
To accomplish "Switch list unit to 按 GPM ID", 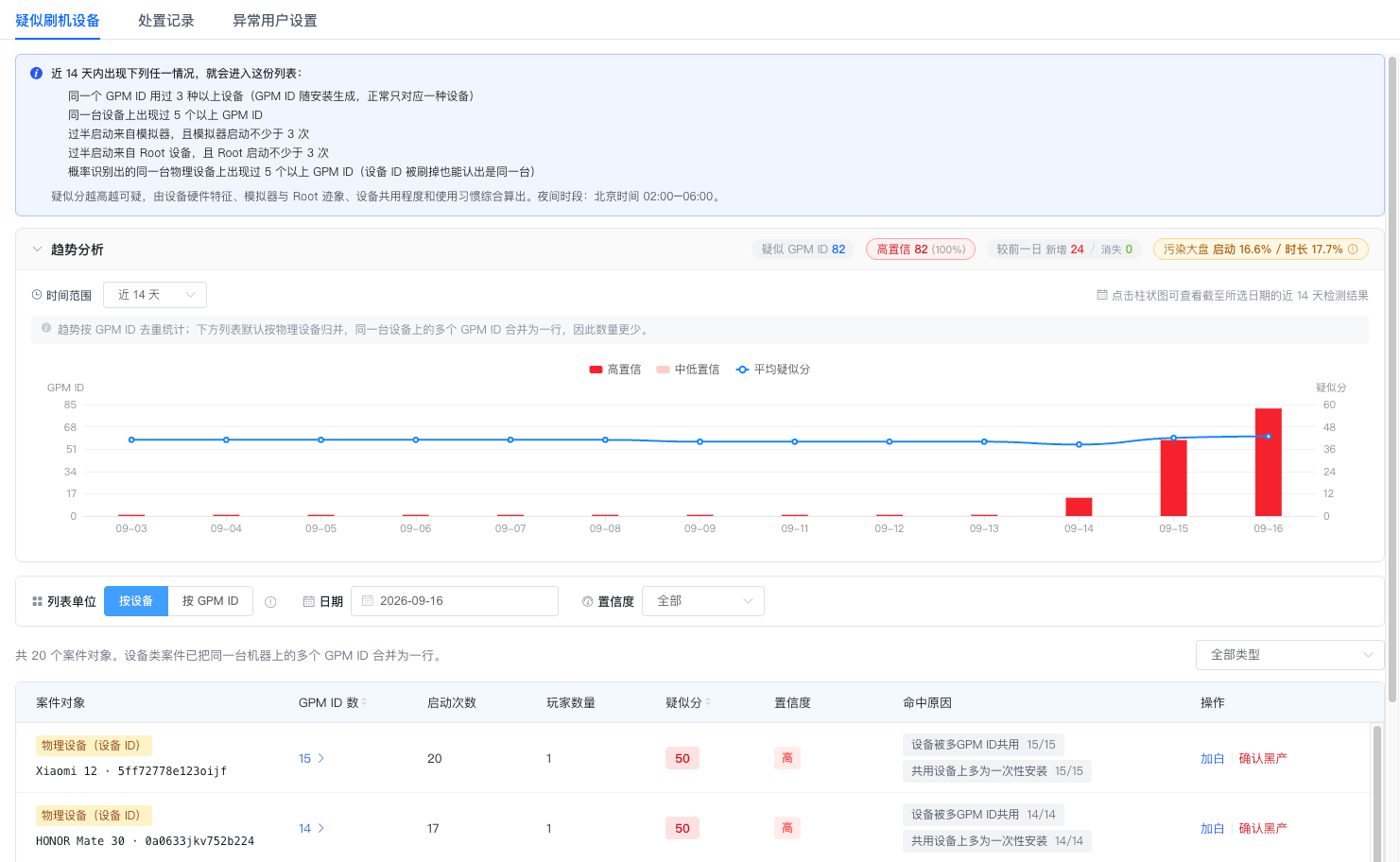I will click(x=211, y=601).
